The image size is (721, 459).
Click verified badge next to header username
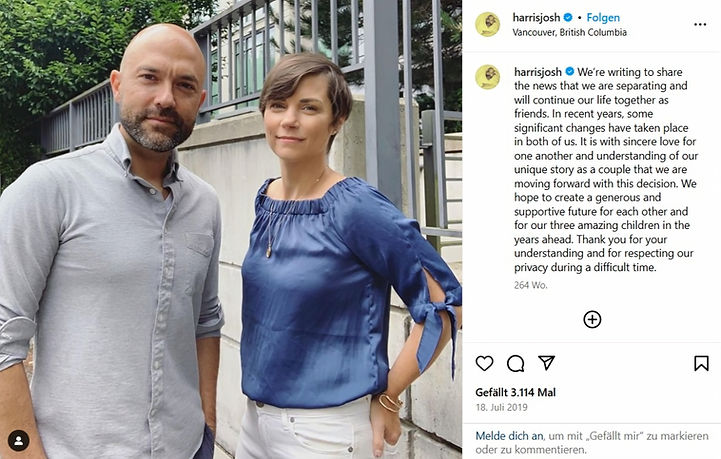tap(568, 17)
